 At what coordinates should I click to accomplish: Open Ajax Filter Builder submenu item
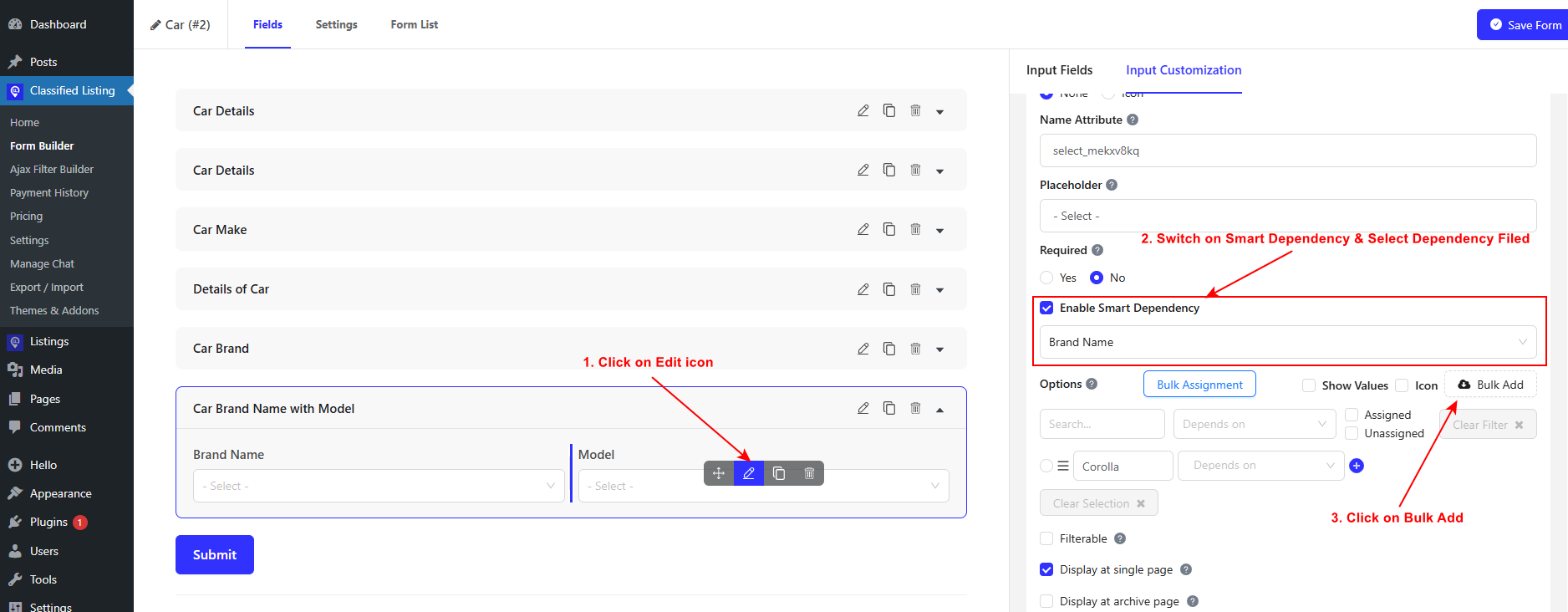[52, 169]
